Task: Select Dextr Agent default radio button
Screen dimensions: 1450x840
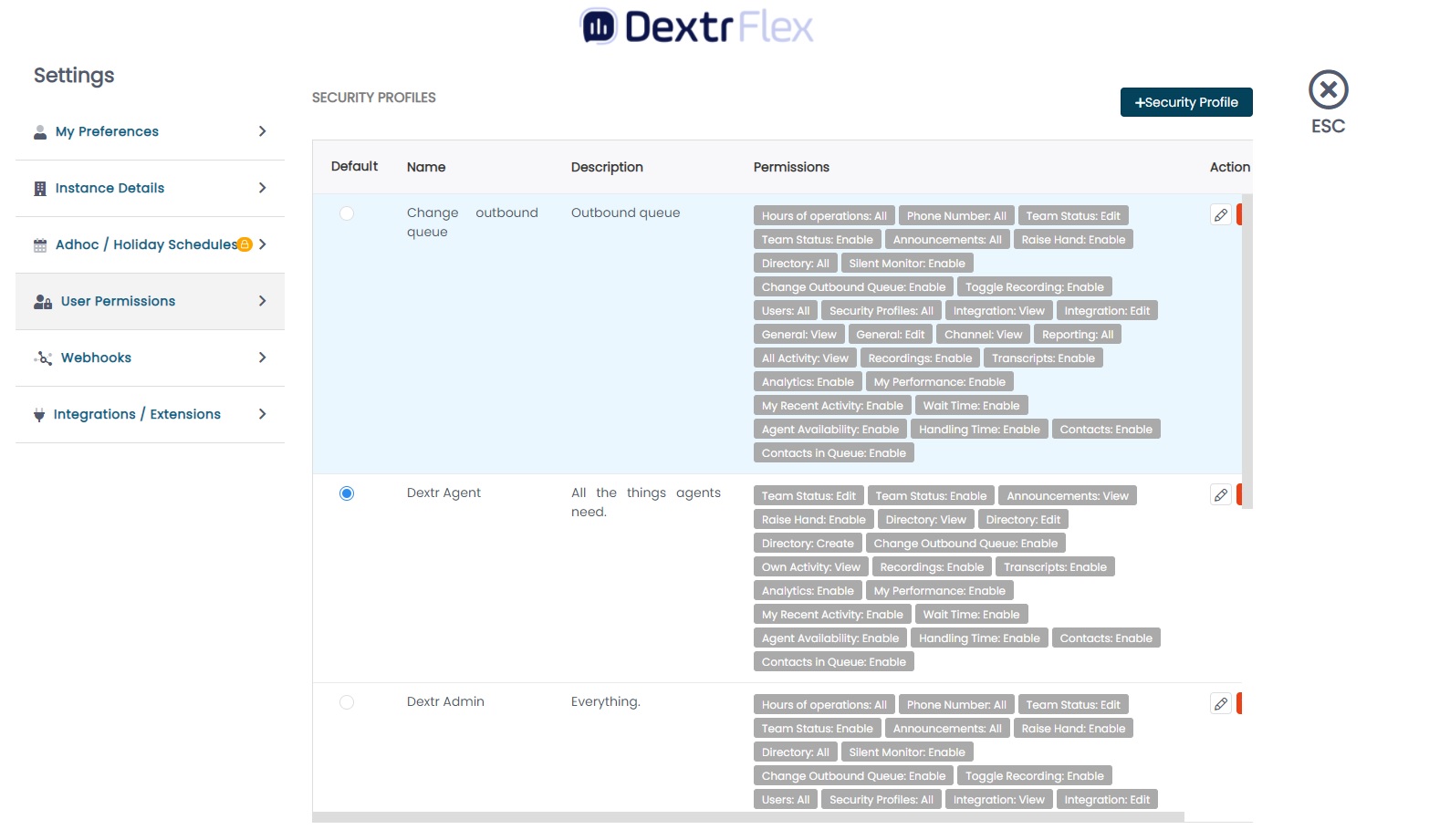Action: pos(347,493)
